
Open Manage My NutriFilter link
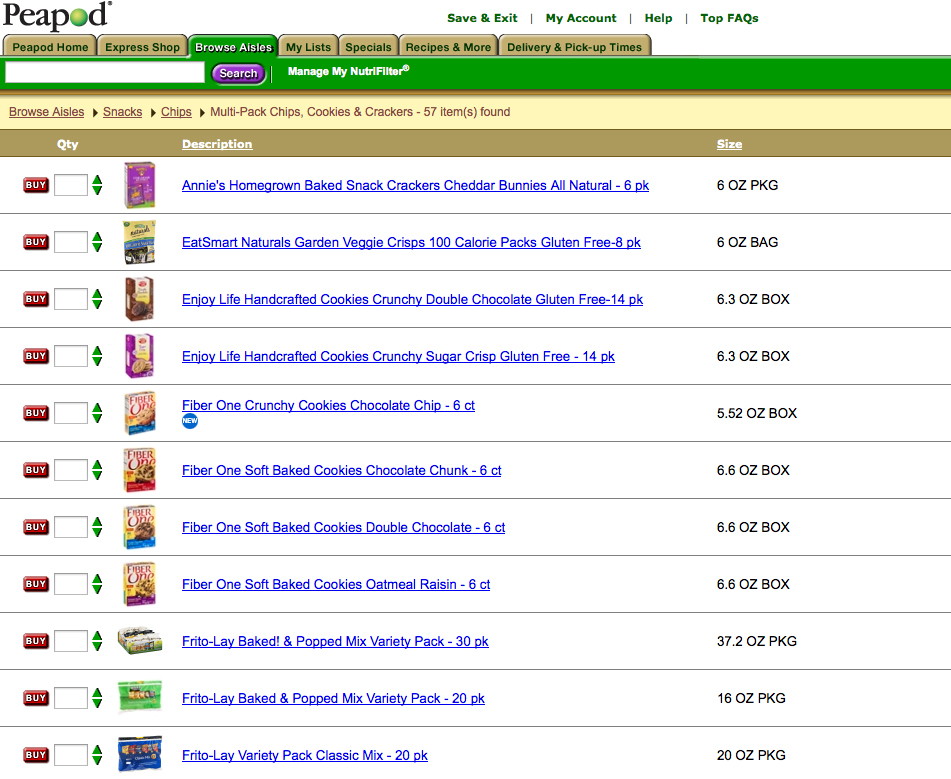click(348, 71)
